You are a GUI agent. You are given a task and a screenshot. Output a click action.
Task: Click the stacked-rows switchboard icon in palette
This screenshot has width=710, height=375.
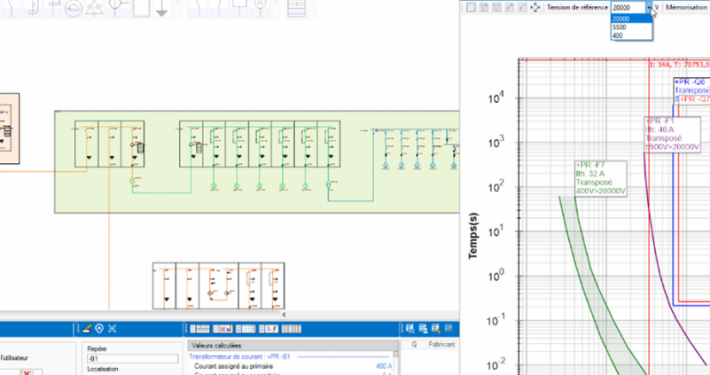coord(296,9)
